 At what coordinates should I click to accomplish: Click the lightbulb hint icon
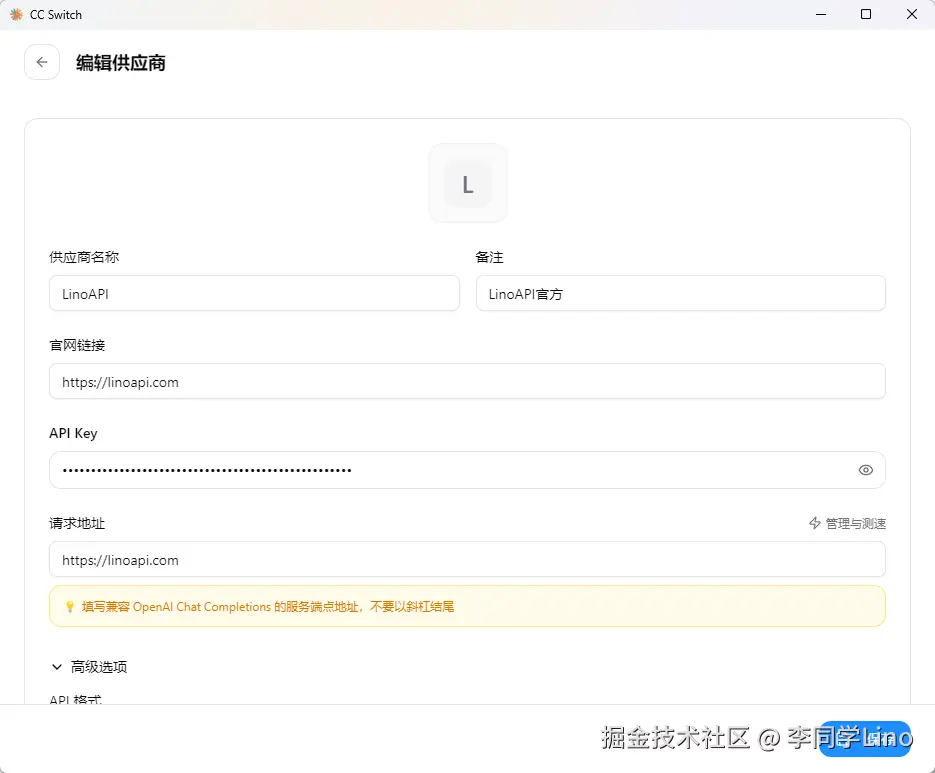70,607
